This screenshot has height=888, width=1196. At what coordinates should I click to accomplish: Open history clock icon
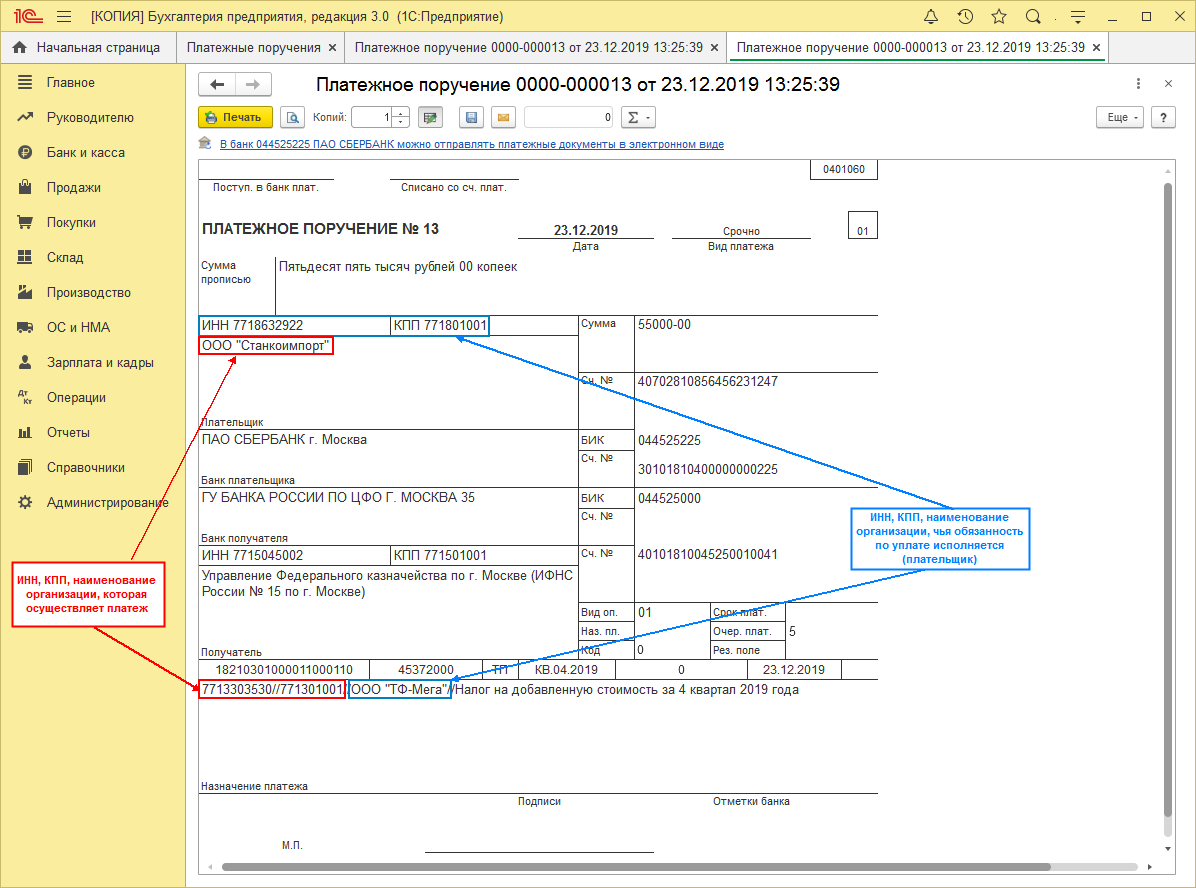965,16
